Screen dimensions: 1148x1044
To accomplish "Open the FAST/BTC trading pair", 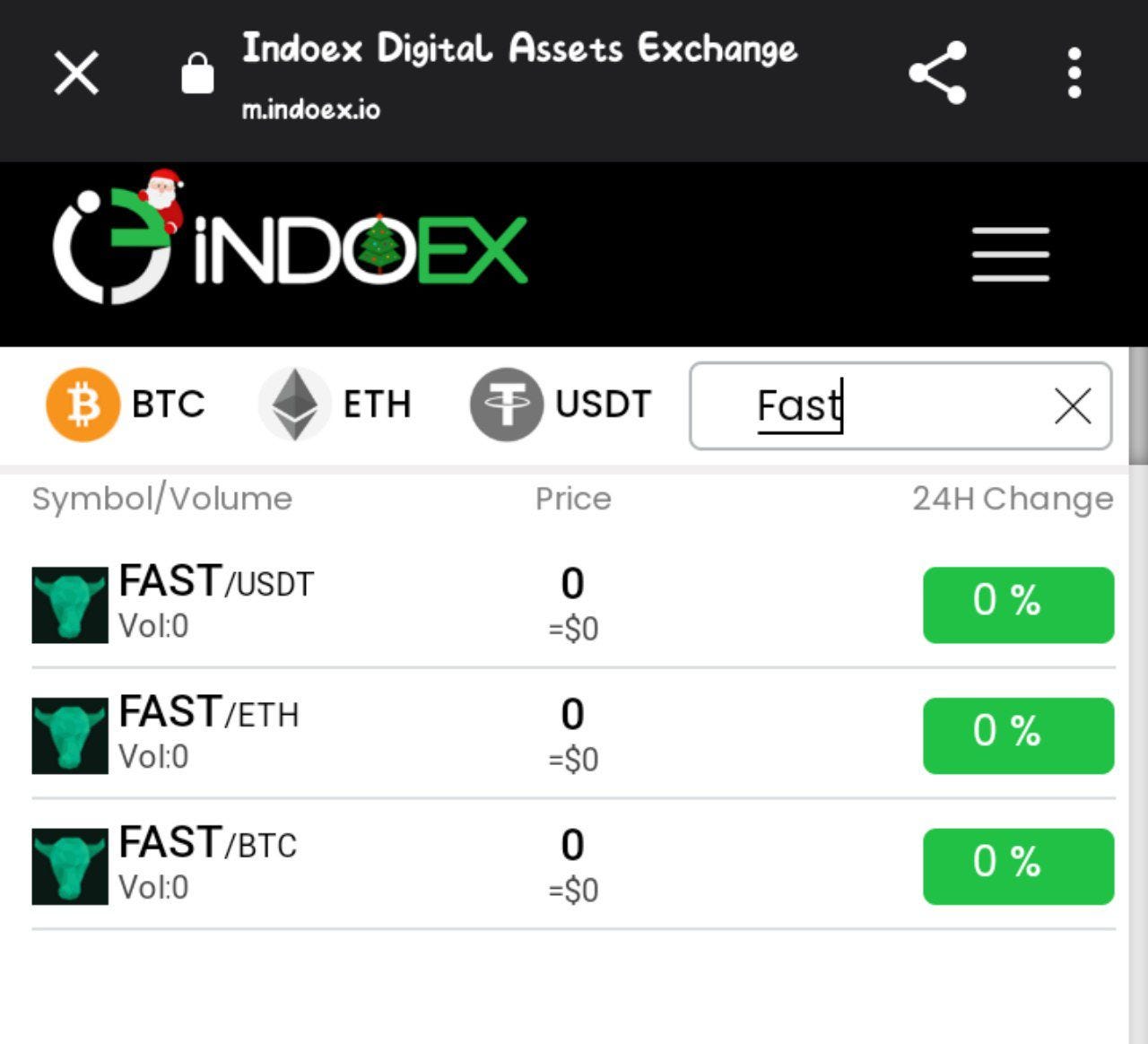I will tap(573, 866).
